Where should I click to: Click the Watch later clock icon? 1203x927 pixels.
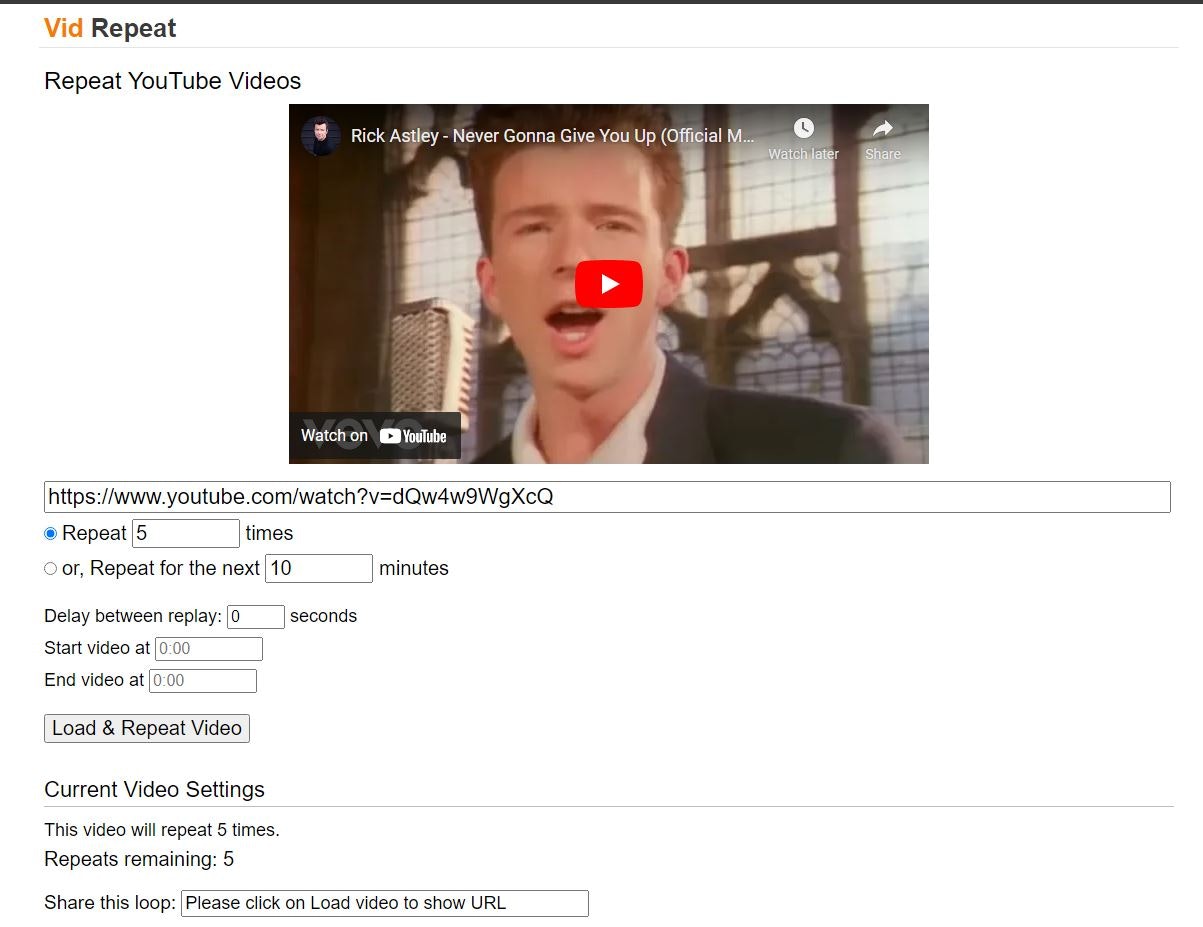pyautogui.click(x=804, y=128)
